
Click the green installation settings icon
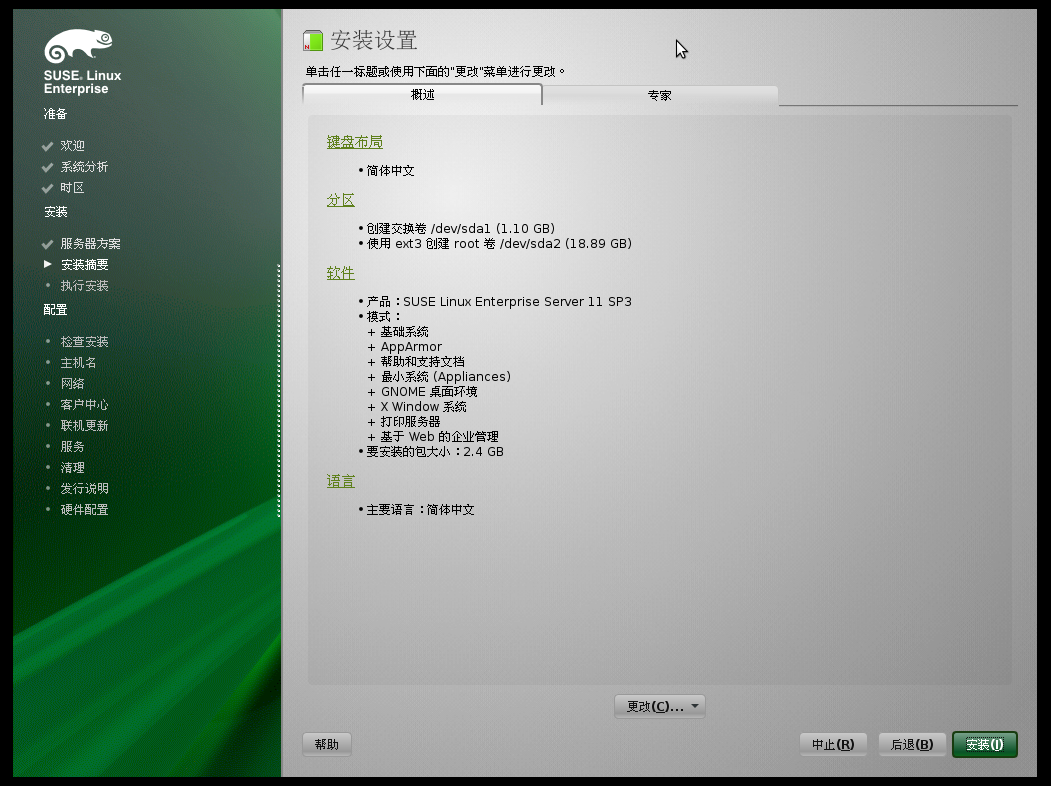point(313,40)
